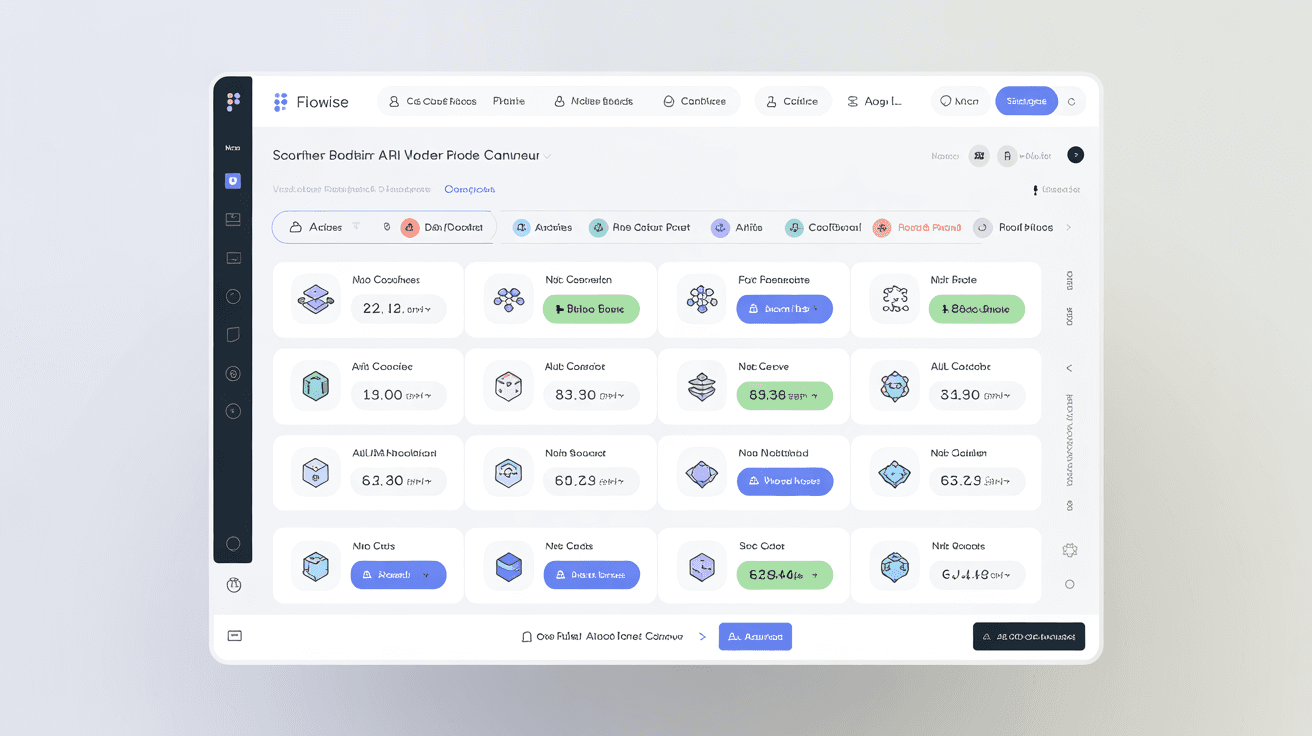The image size is (1312, 736).
Task: Click the hexagon icon on the 628.40 card
Action: 701,567
